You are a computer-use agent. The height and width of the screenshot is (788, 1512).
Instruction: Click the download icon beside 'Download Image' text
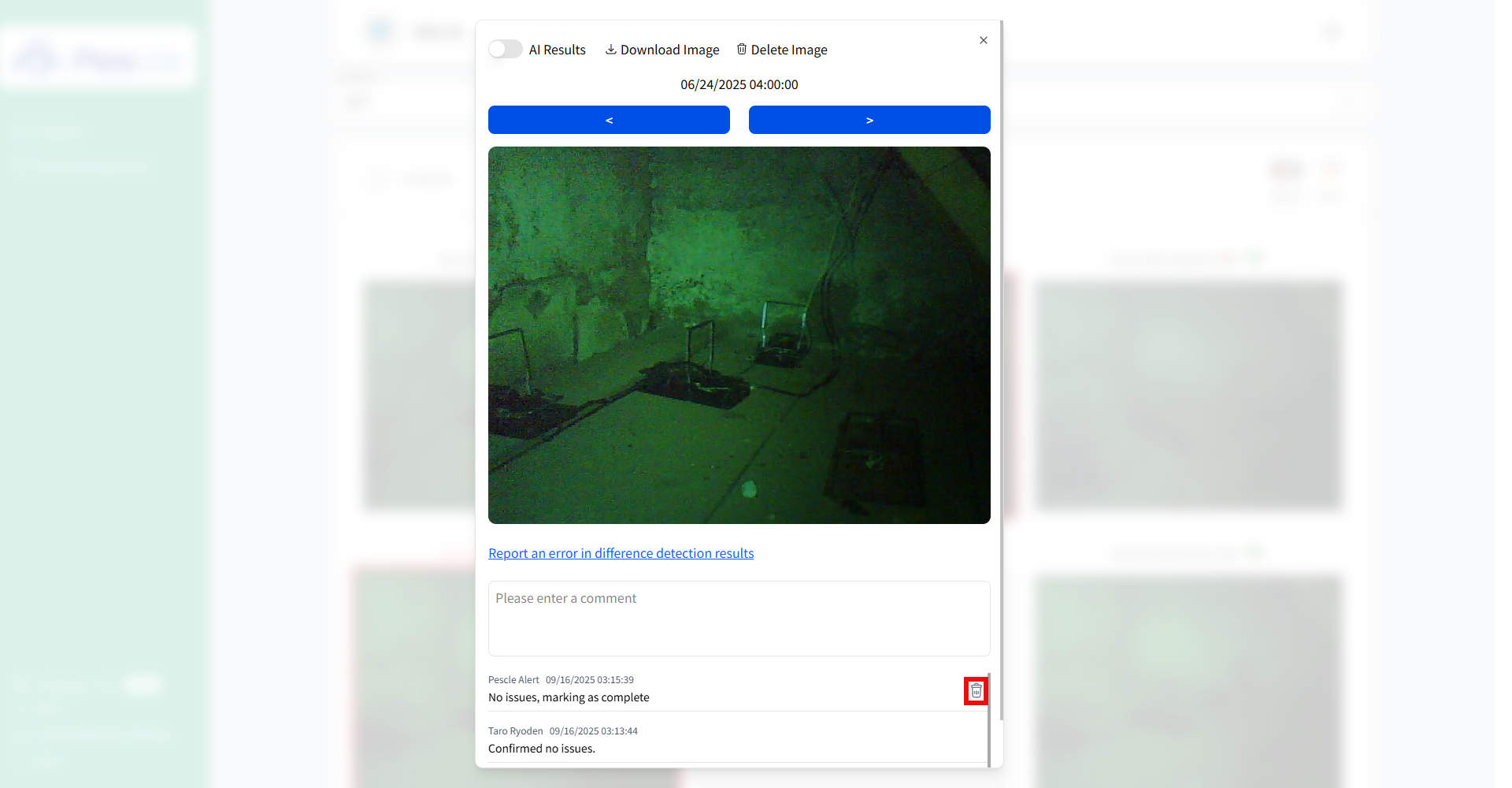coord(611,49)
